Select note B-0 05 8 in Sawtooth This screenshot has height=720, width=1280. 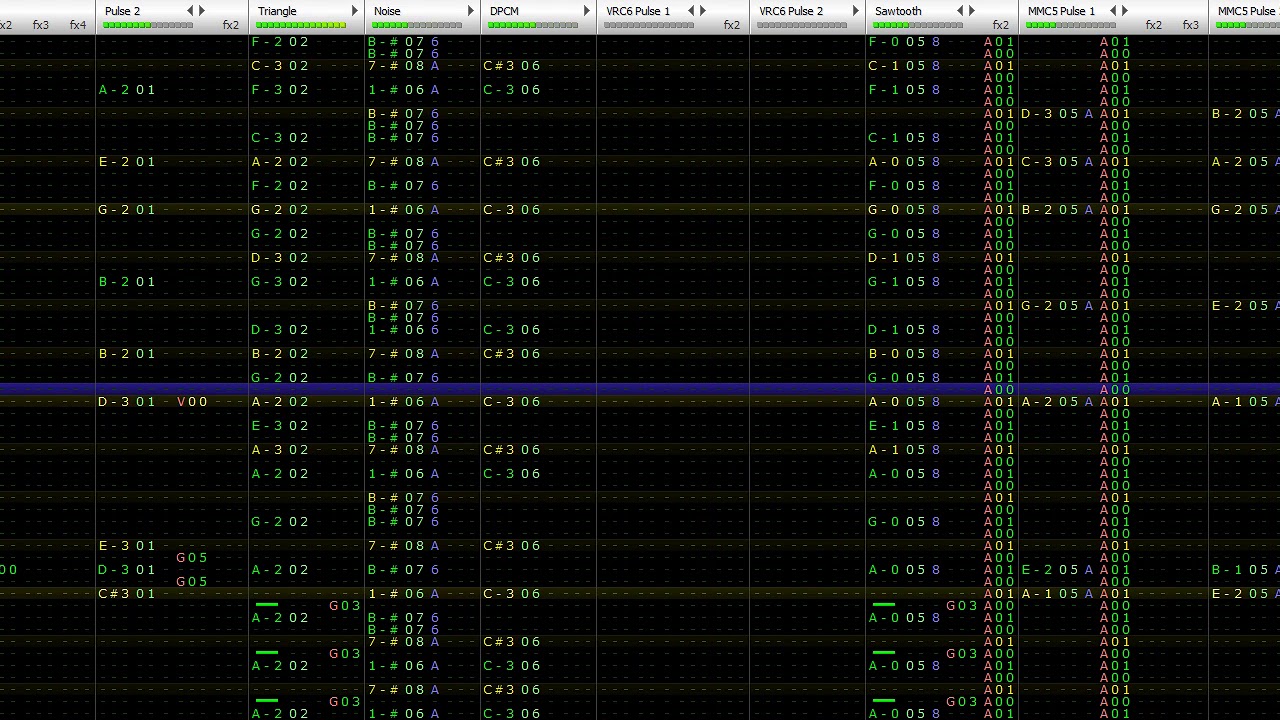point(904,354)
